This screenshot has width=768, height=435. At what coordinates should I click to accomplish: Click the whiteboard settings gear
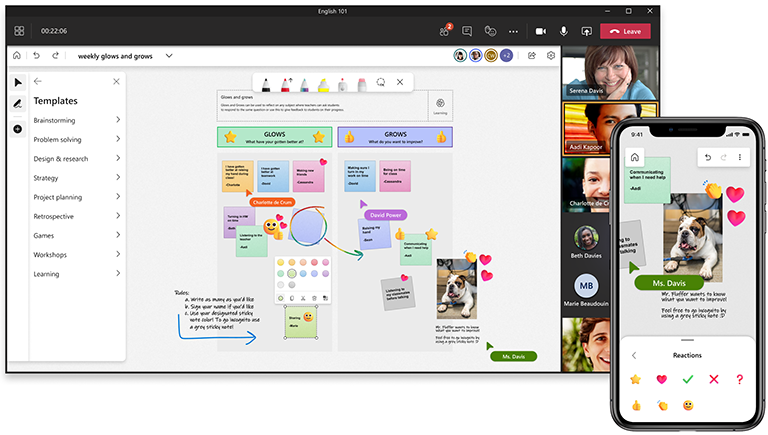tap(551, 56)
